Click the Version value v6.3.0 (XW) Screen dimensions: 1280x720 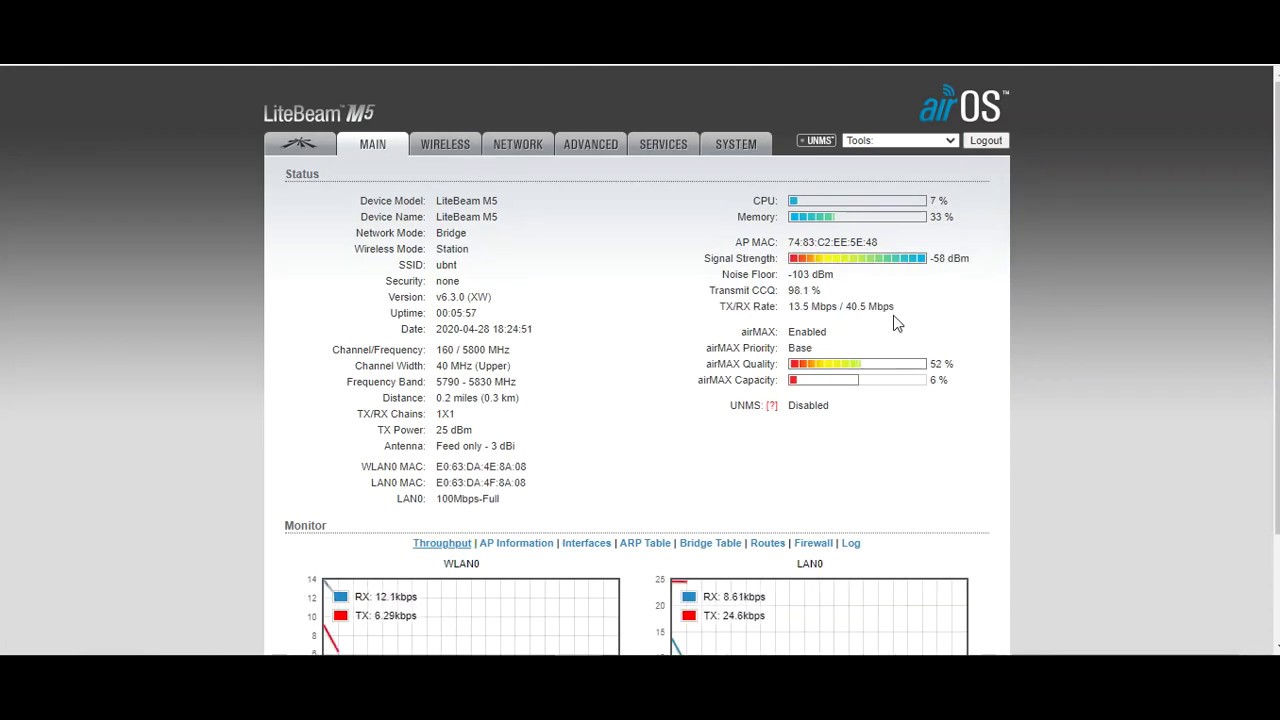click(463, 297)
